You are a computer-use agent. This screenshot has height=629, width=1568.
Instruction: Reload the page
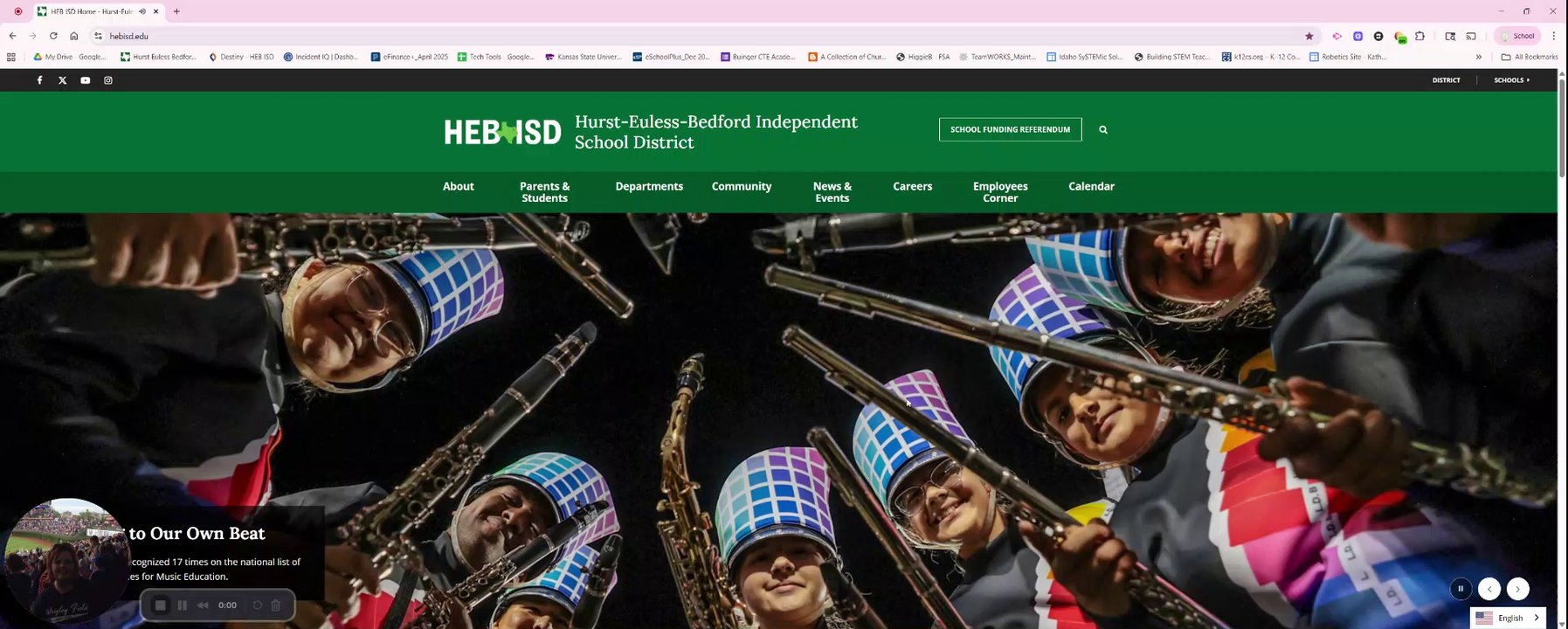click(53, 36)
